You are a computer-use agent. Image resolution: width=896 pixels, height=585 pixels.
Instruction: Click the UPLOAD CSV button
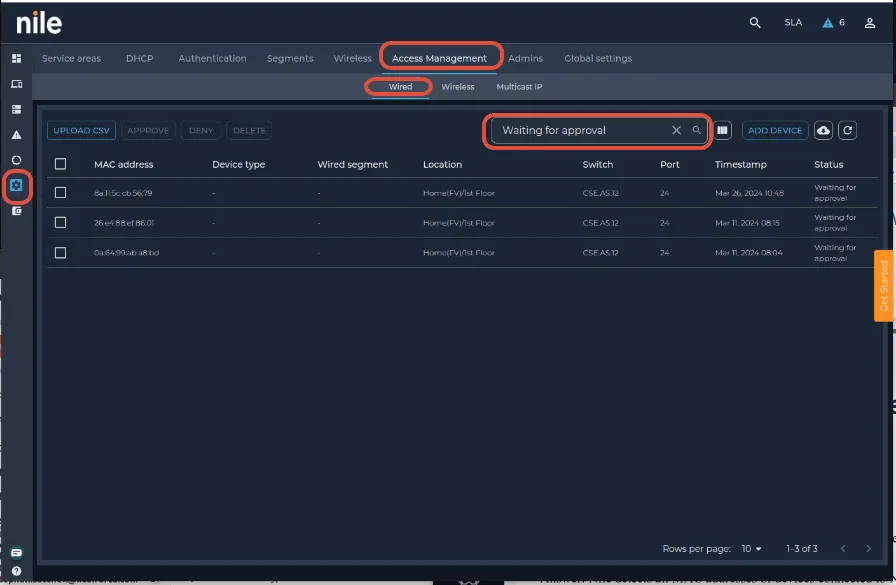(81, 130)
